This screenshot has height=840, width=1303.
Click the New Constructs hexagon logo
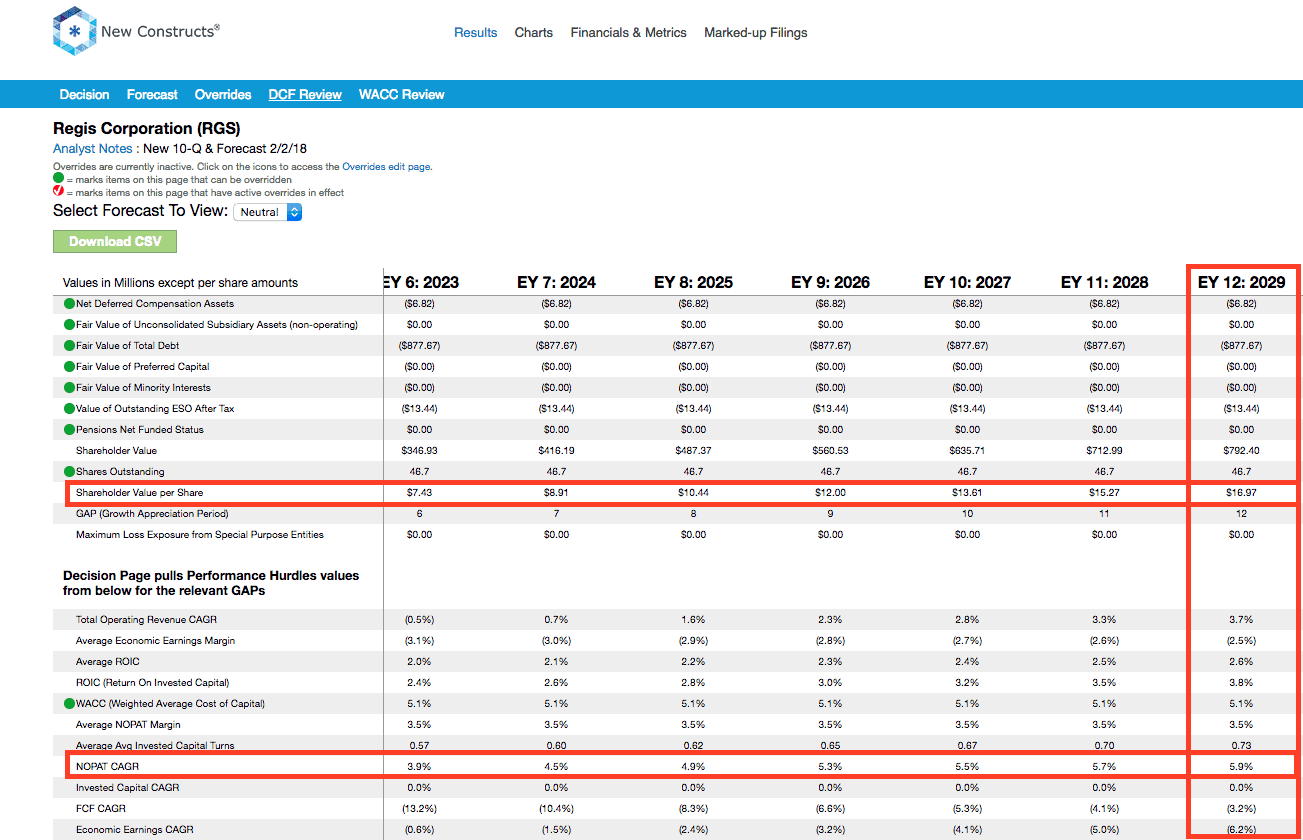coord(75,31)
